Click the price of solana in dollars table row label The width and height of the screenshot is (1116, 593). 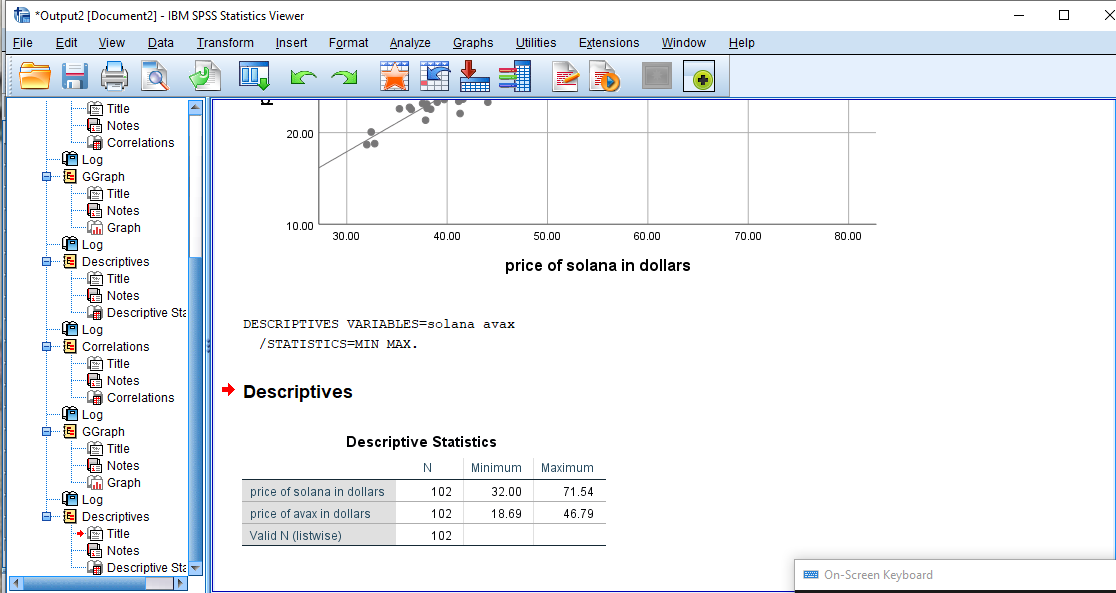[x=317, y=492]
